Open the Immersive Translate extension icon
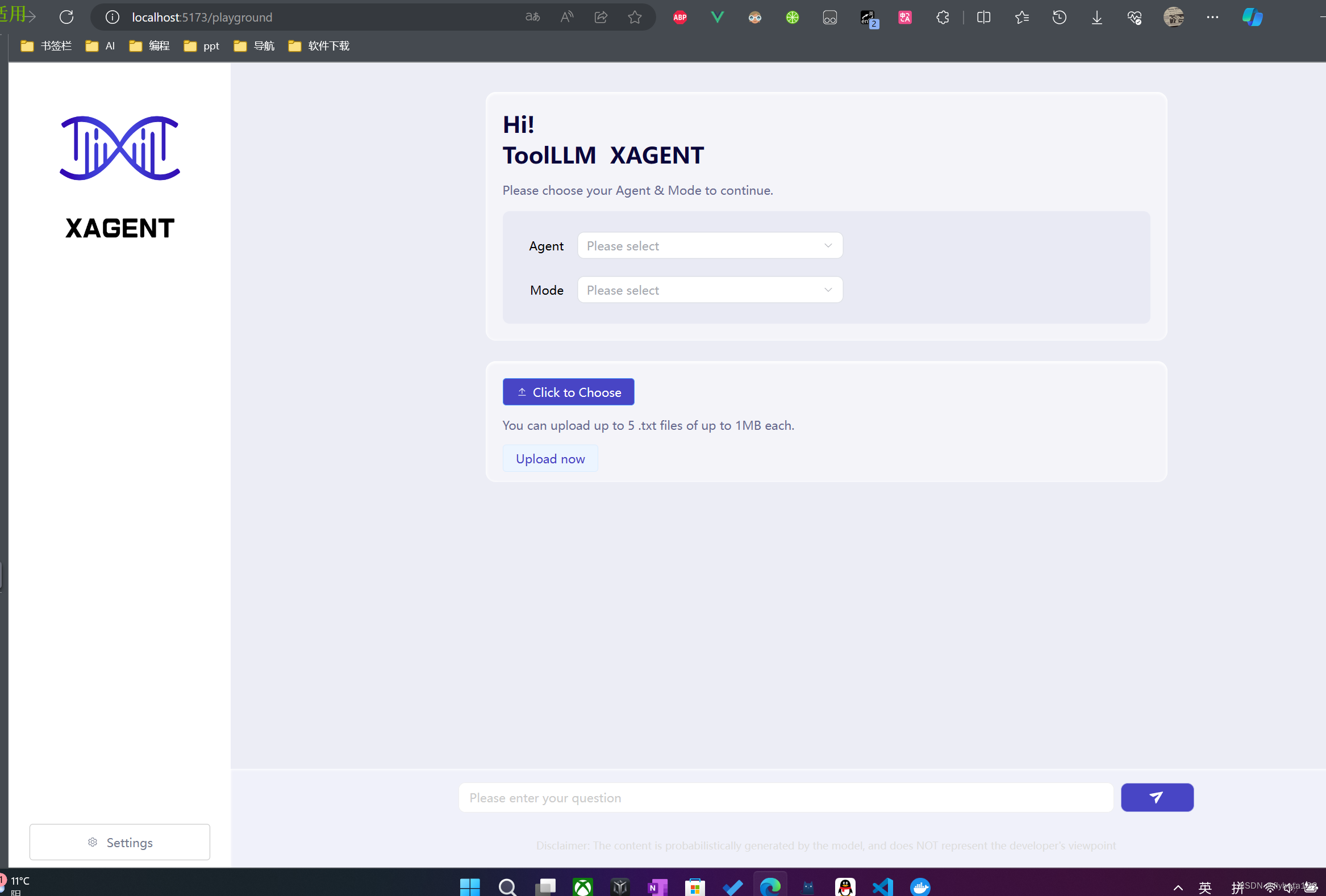1326x896 pixels. pyautogui.click(x=904, y=17)
